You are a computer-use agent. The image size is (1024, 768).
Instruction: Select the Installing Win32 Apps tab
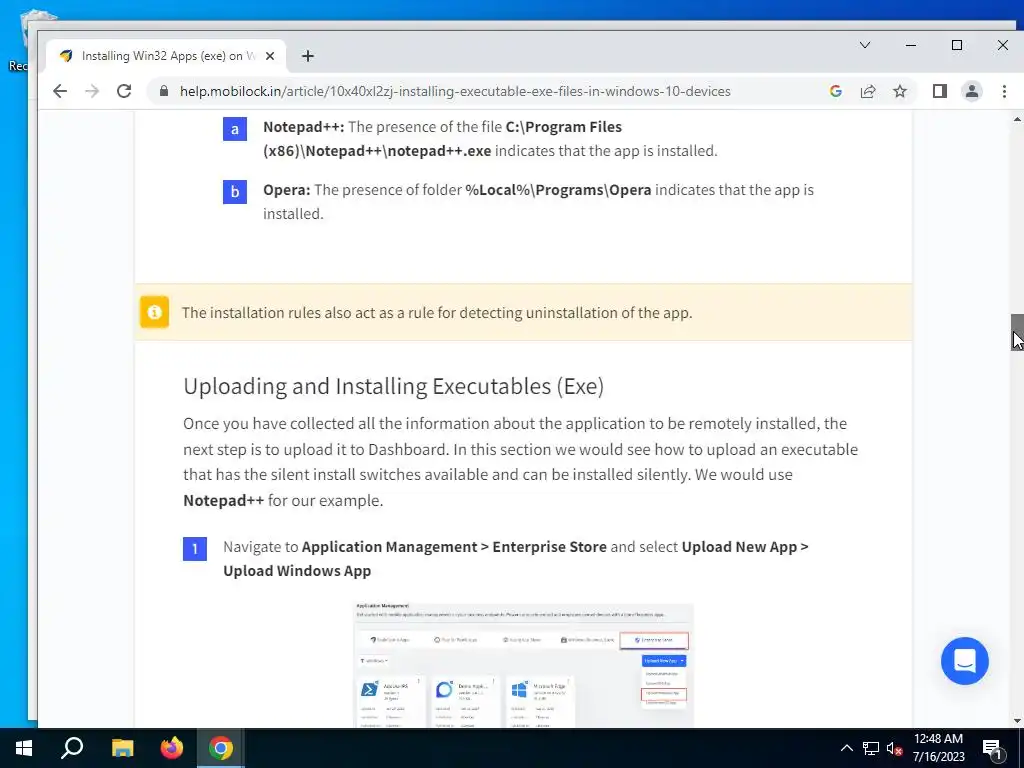(x=167, y=56)
